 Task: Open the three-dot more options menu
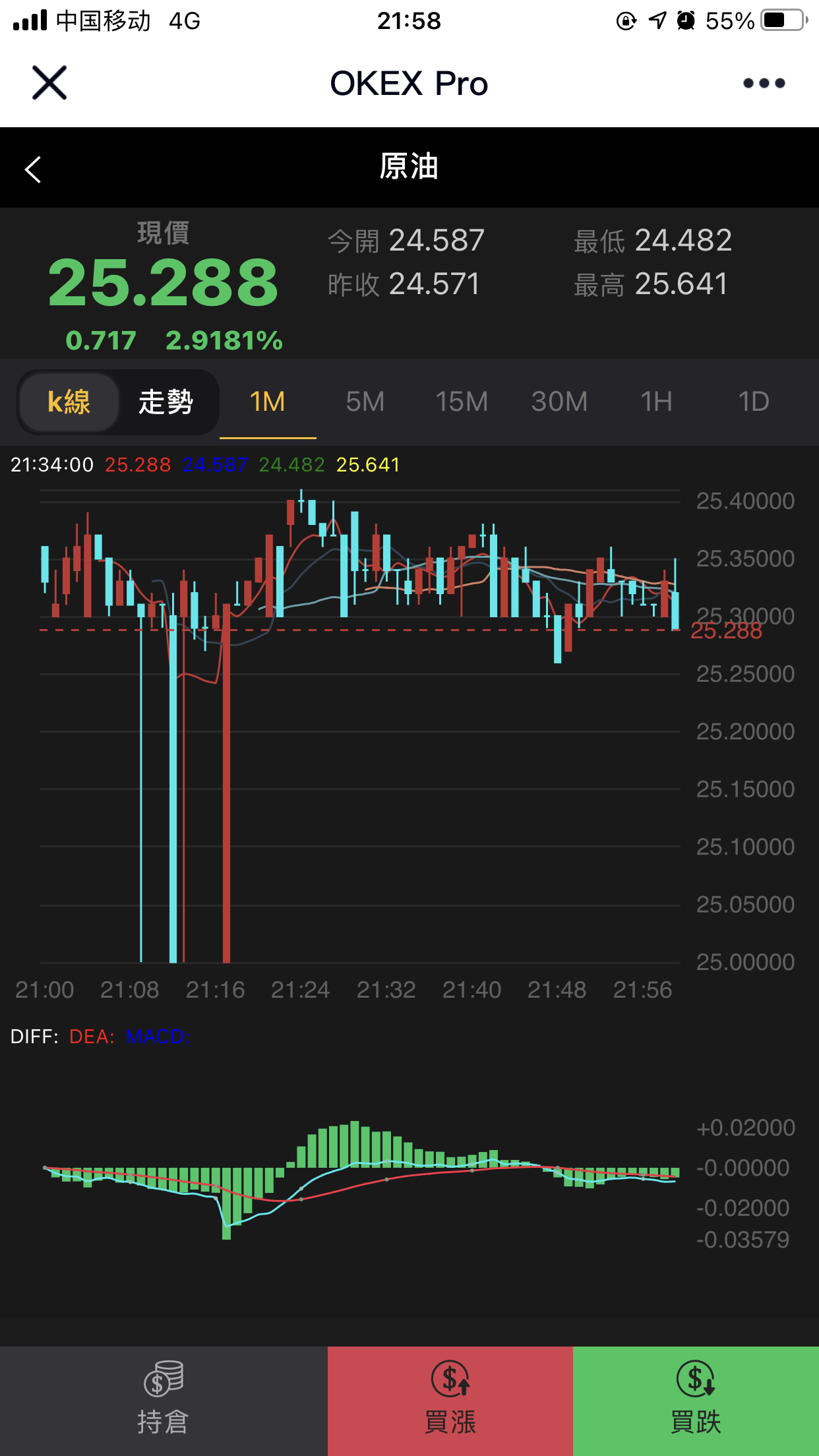click(764, 83)
